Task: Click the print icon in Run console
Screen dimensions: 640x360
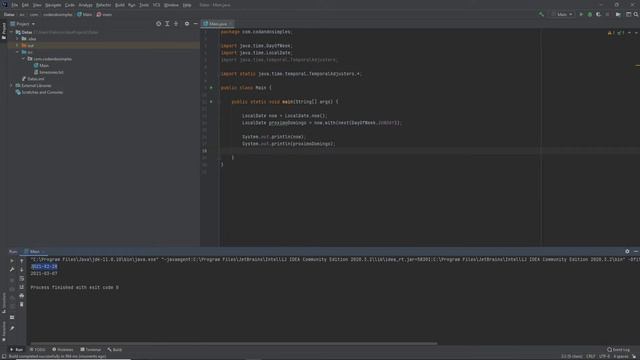Action: (22, 296)
